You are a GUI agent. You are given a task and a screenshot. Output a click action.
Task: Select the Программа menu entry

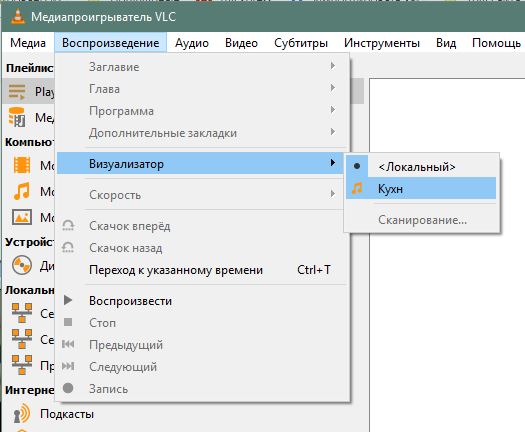click(x=203, y=111)
